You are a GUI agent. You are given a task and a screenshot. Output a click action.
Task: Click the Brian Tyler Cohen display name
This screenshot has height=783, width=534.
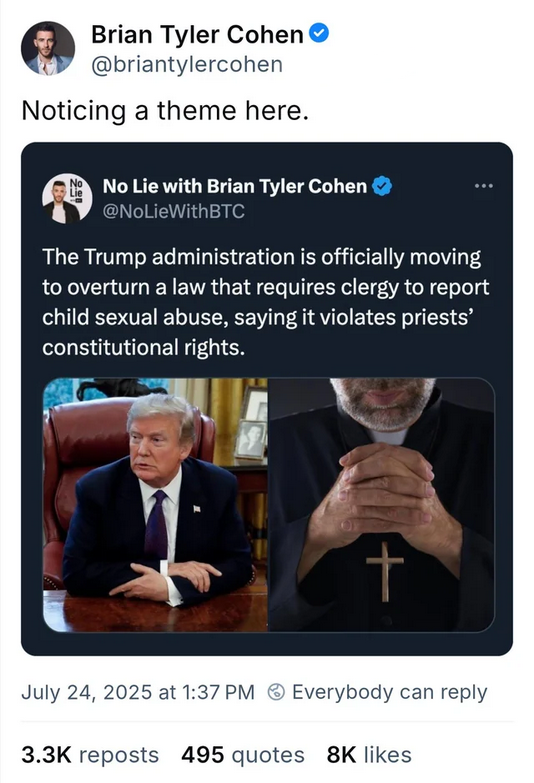197,34
